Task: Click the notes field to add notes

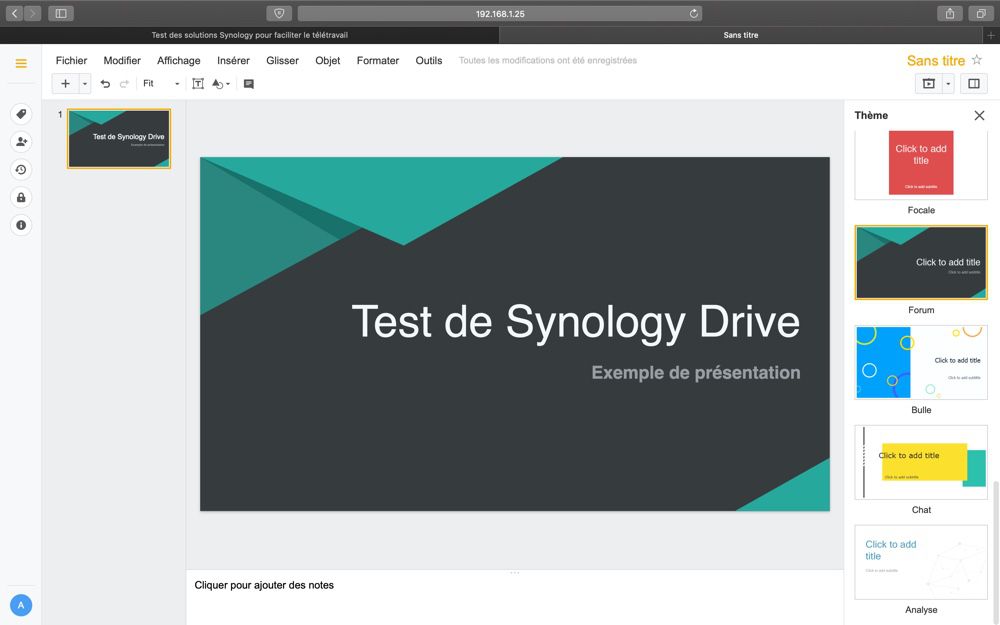Action: [x=515, y=597]
